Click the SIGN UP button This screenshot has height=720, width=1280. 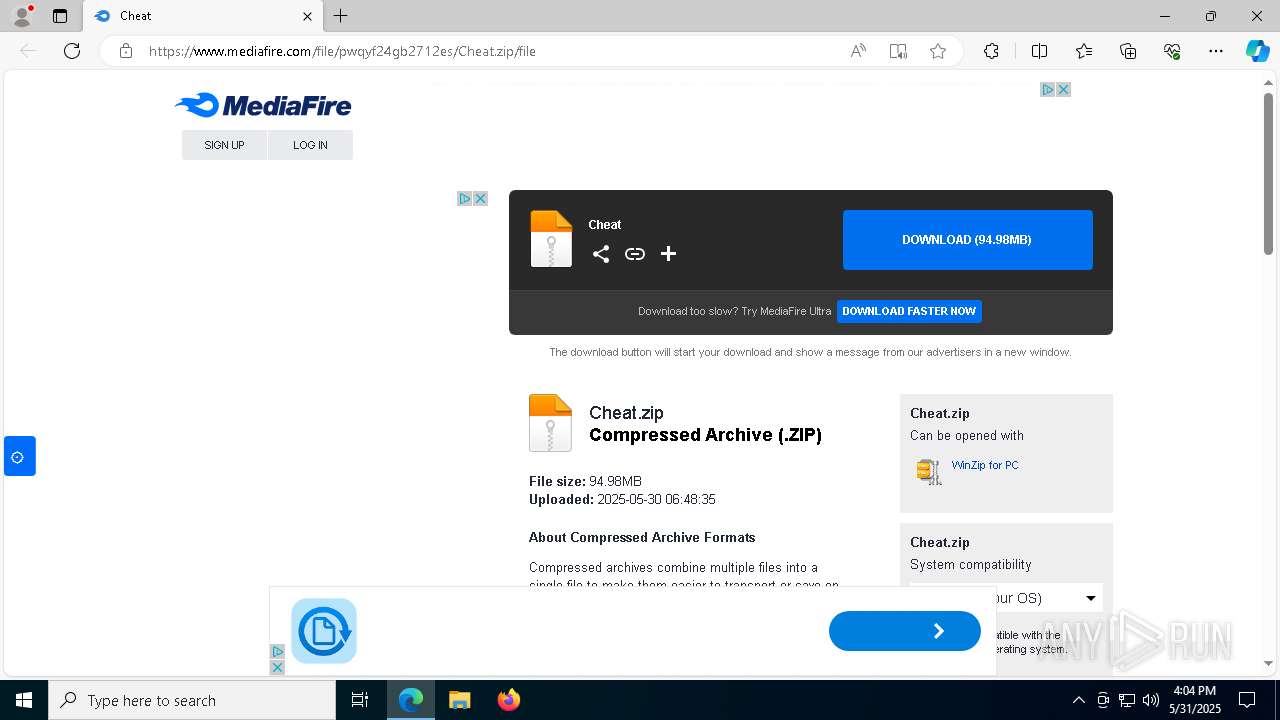(224, 145)
